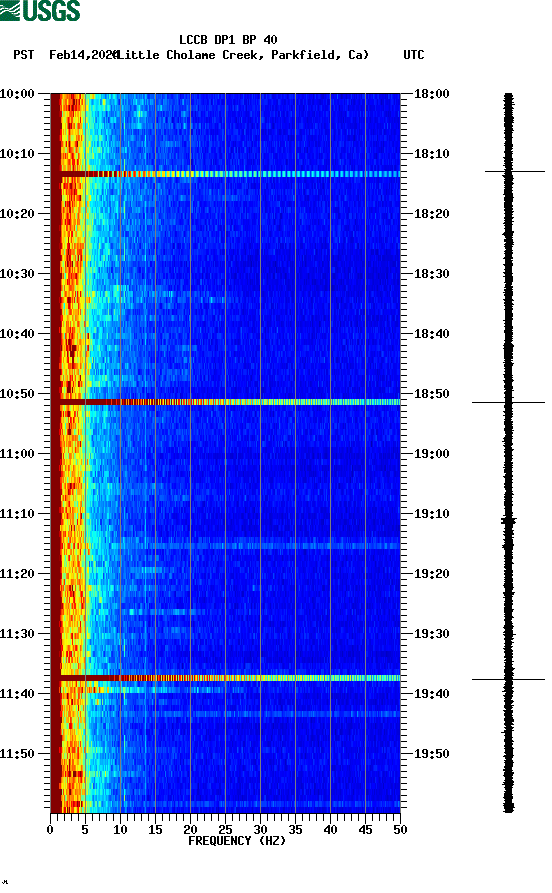Image resolution: width=552 pixels, height=893 pixels.
Task: Click the 18:10 UTC time label
Action: (x=431, y=154)
